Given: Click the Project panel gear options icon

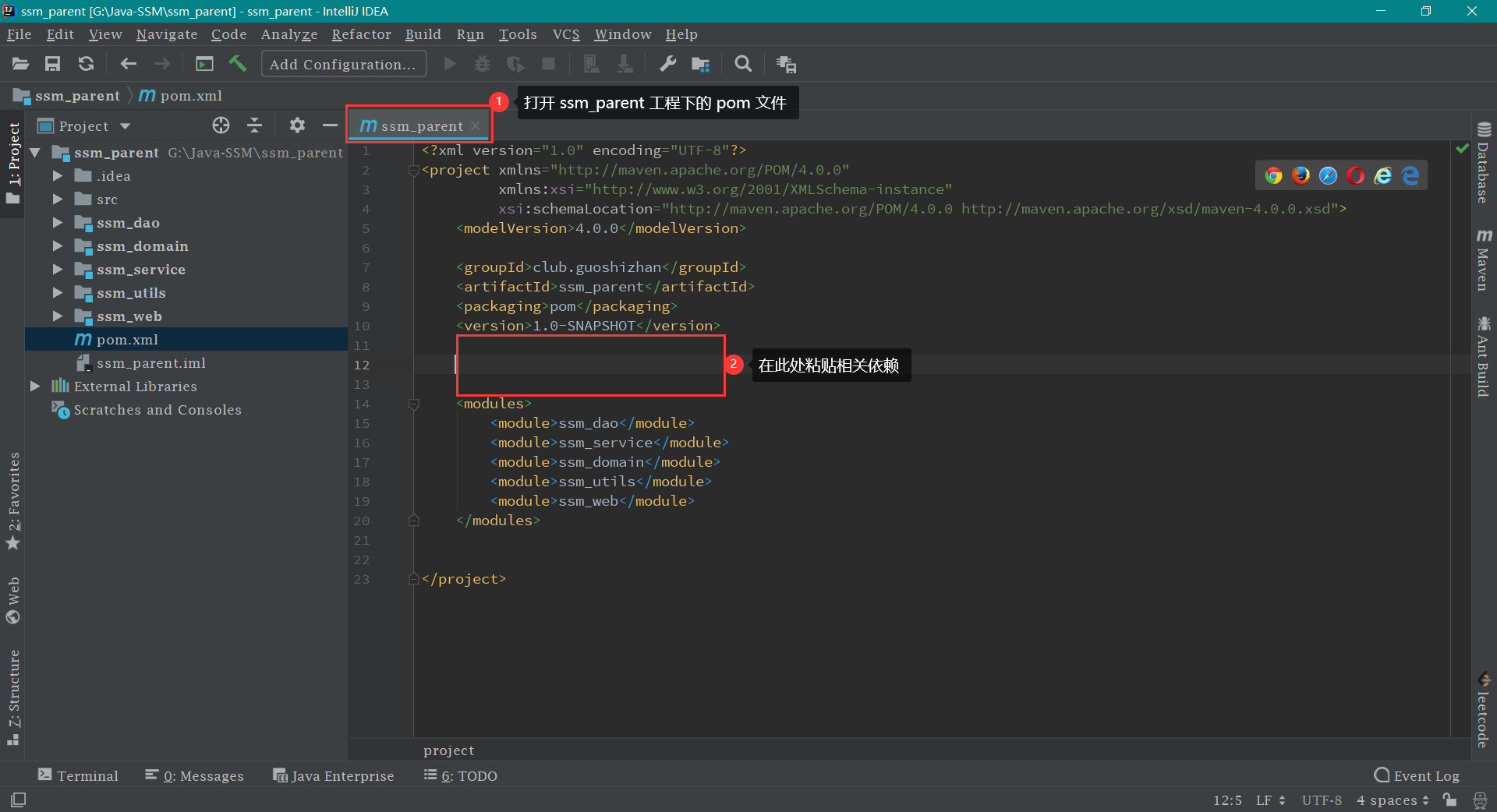Looking at the screenshot, I should pos(297,125).
